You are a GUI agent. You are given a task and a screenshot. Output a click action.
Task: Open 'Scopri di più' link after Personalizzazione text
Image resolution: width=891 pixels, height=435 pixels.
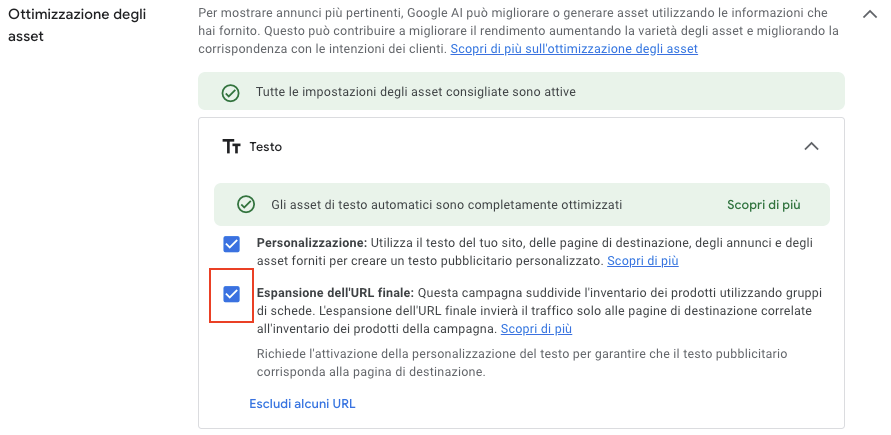[643, 261]
